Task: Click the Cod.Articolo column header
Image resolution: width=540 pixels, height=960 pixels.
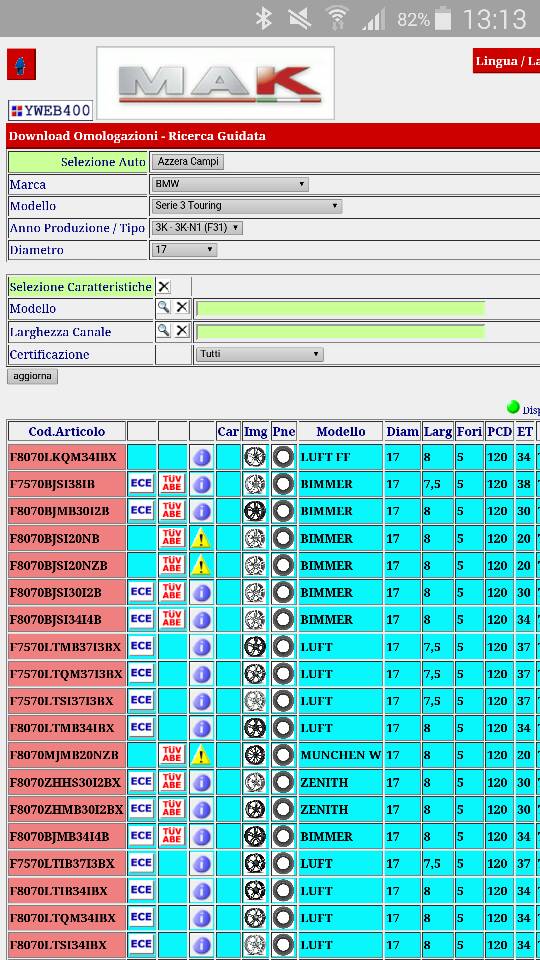Action: point(67,432)
